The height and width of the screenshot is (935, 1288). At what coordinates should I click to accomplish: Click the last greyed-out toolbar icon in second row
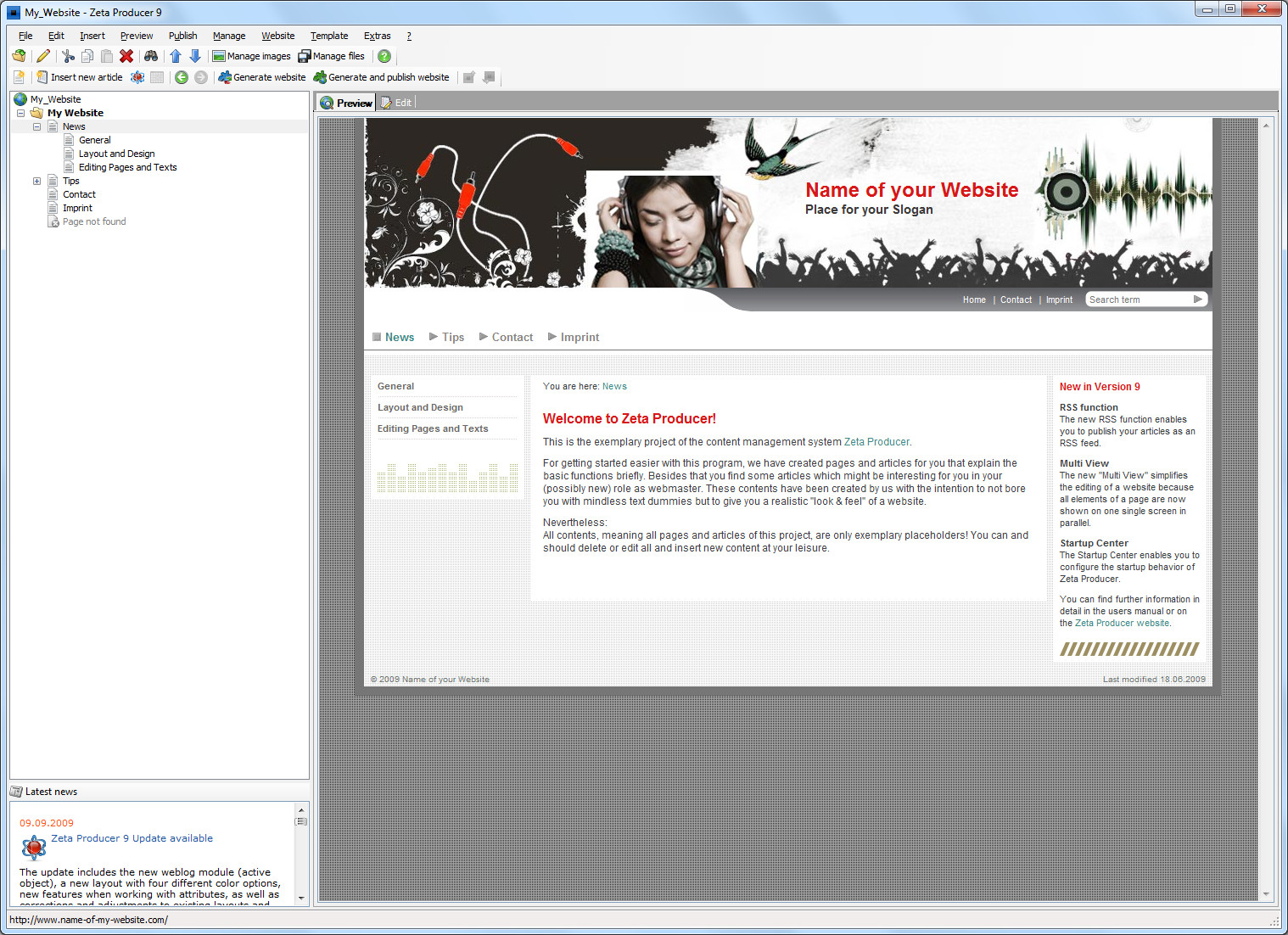click(489, 77)
